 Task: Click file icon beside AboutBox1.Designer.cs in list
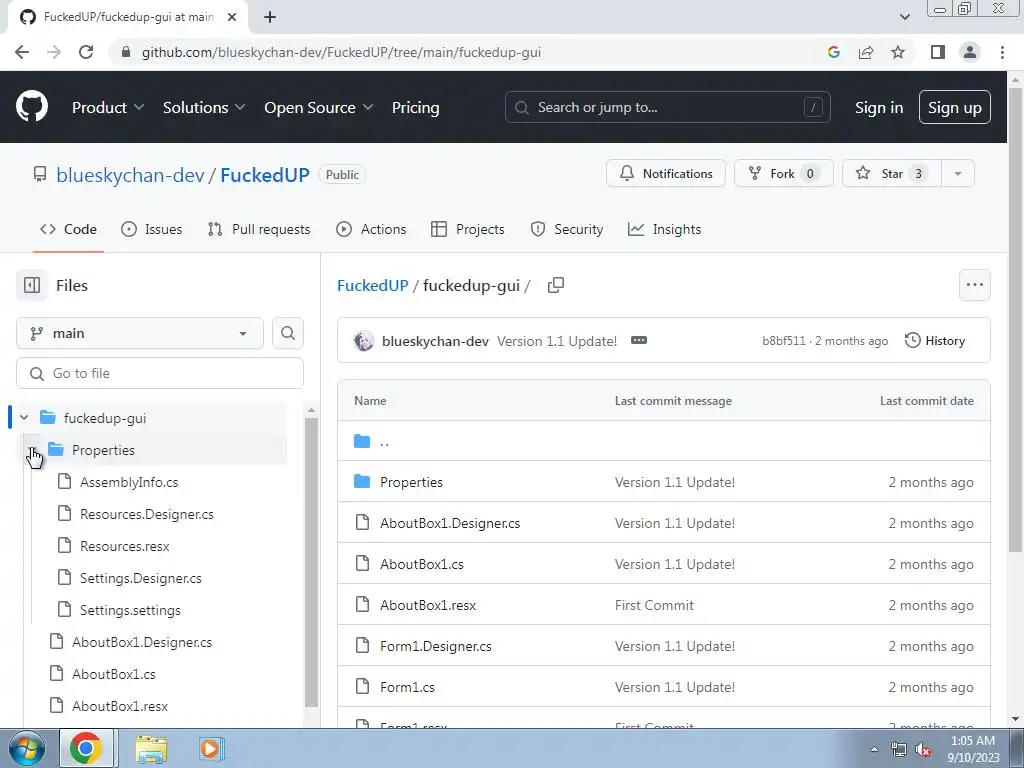pyautogui.click(x=362, y=522)
